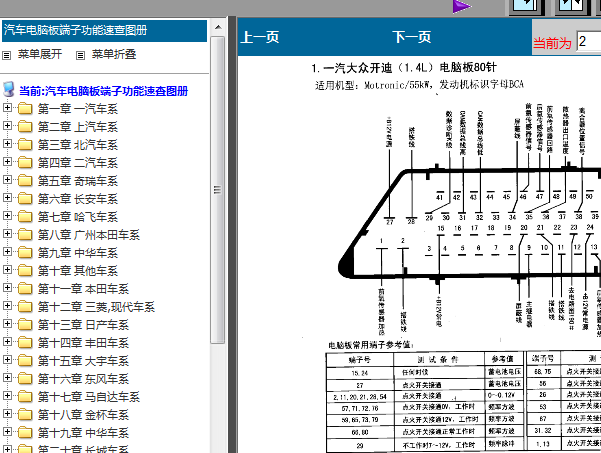Image resolution: width=601 pixels, height=453 pixels.
Task: Click the folder icon of 第十四章 丰田车系
Action: (25, 343)
